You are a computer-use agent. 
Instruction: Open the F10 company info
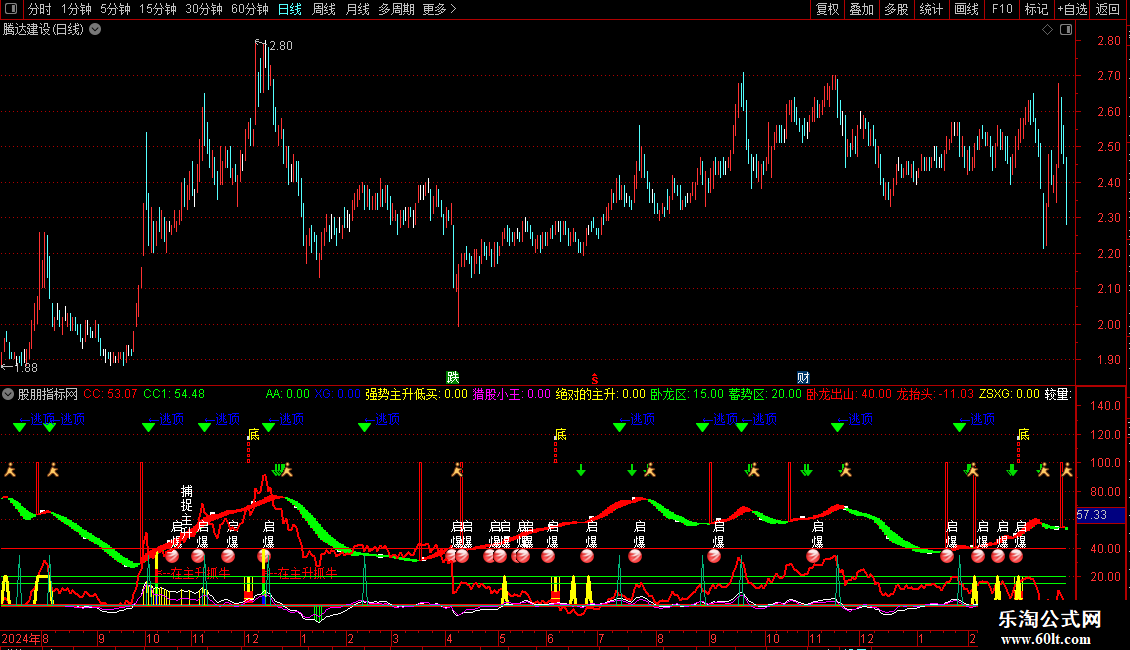tap(1002, 9)
